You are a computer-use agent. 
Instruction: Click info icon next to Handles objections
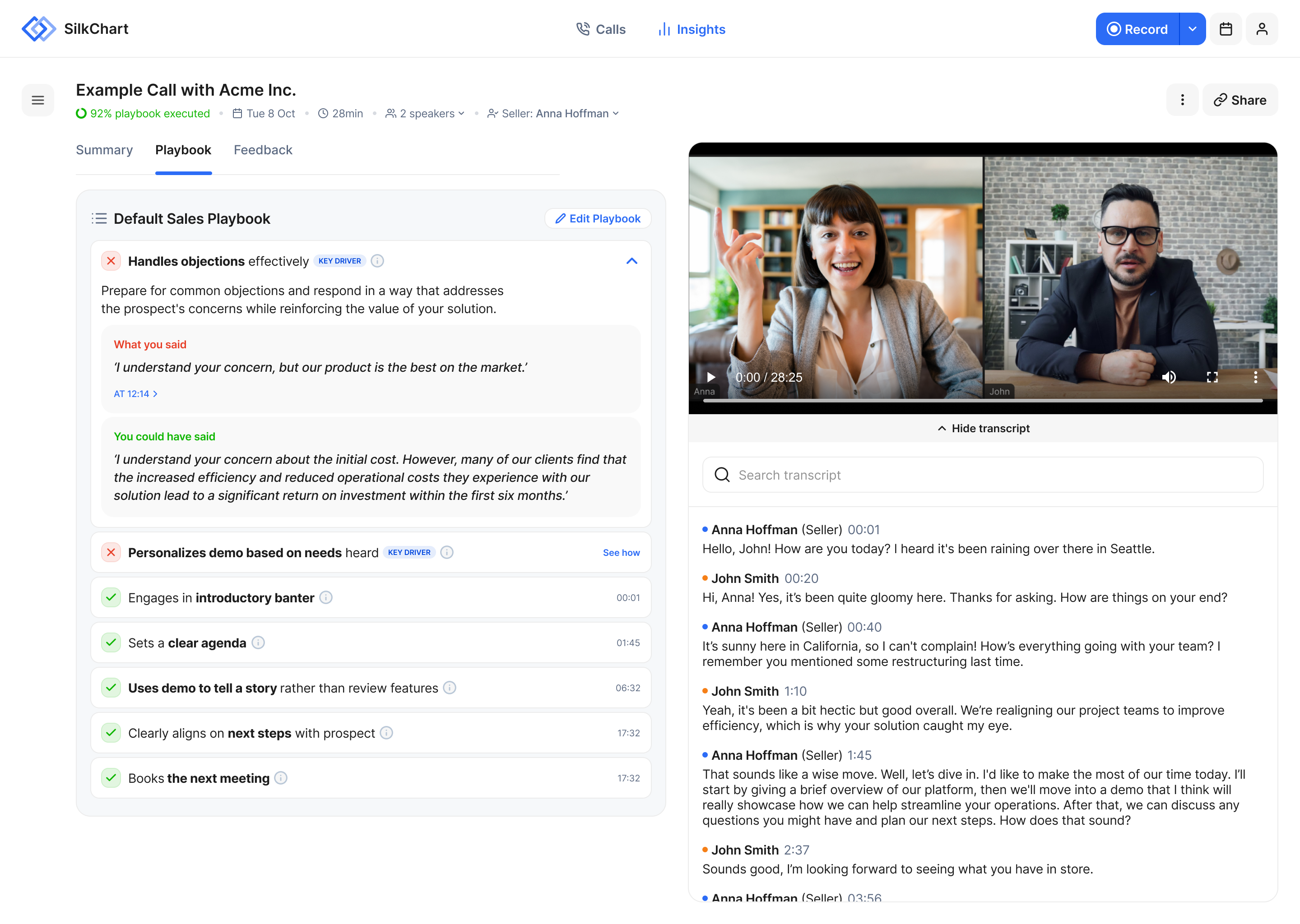tap(377, 261)
